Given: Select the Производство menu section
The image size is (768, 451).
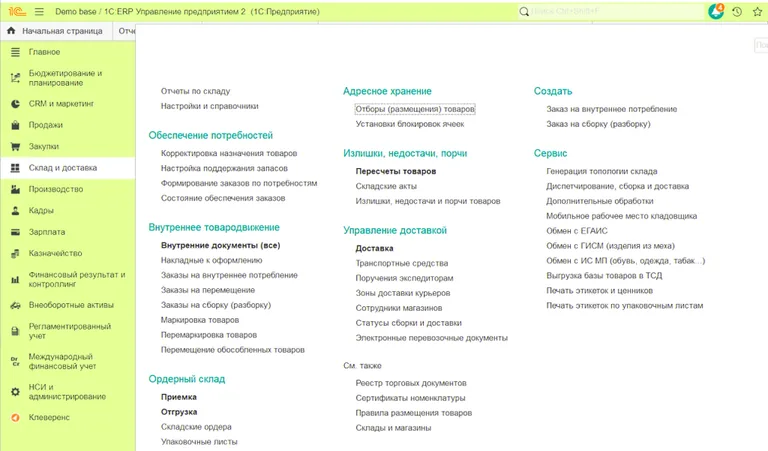Looking at the screenshot, I should (56, 189).
